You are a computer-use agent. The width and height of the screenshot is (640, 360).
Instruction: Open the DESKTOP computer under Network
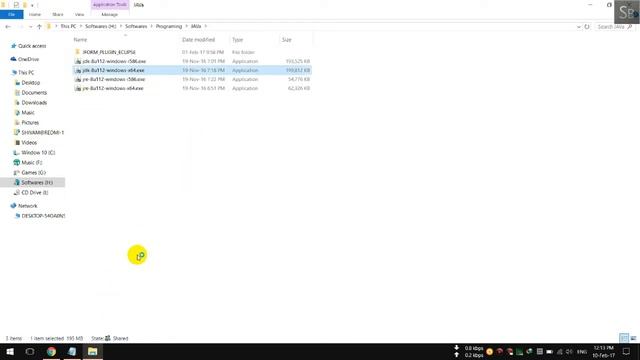click(43, 216)
